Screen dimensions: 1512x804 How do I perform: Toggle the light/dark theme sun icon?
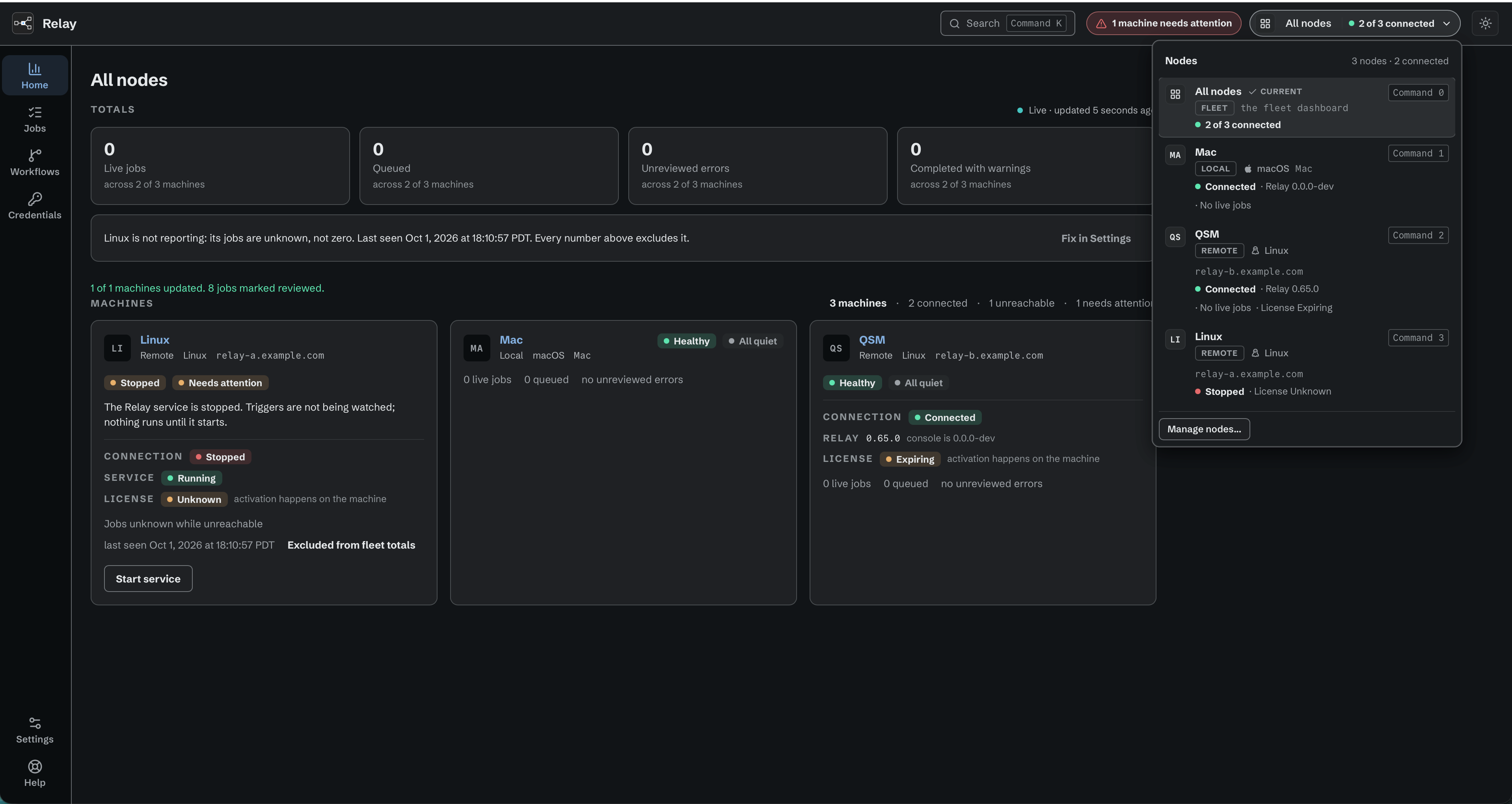(x=1485, y=24)
